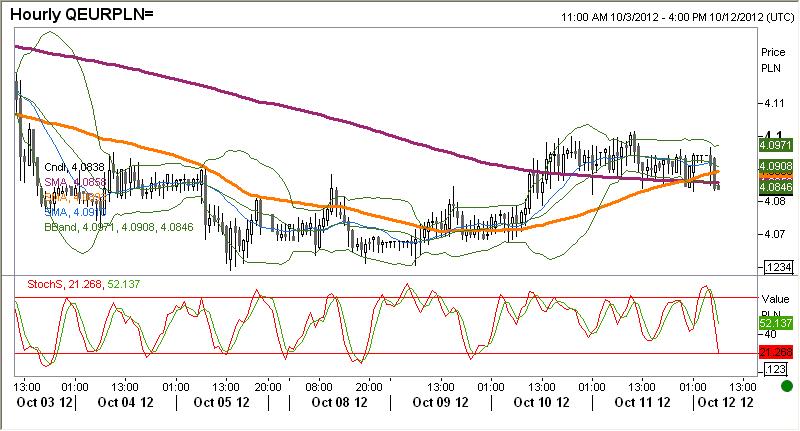This screenshot has height=431, width=800.
Task: Click the .123 stochastic scale format box
Action: (x=775, y=369)
